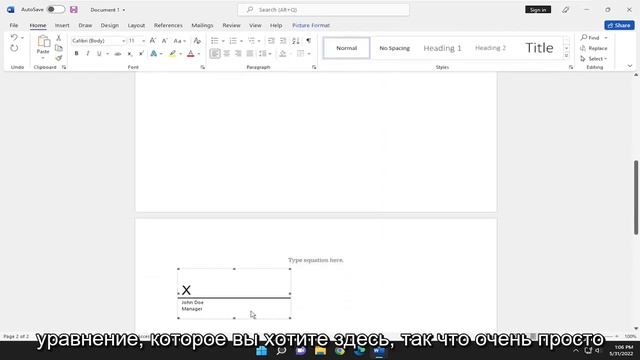The image size is (640, 360).
Task: Toggle Align Left
Action: (x=215, y=53)
